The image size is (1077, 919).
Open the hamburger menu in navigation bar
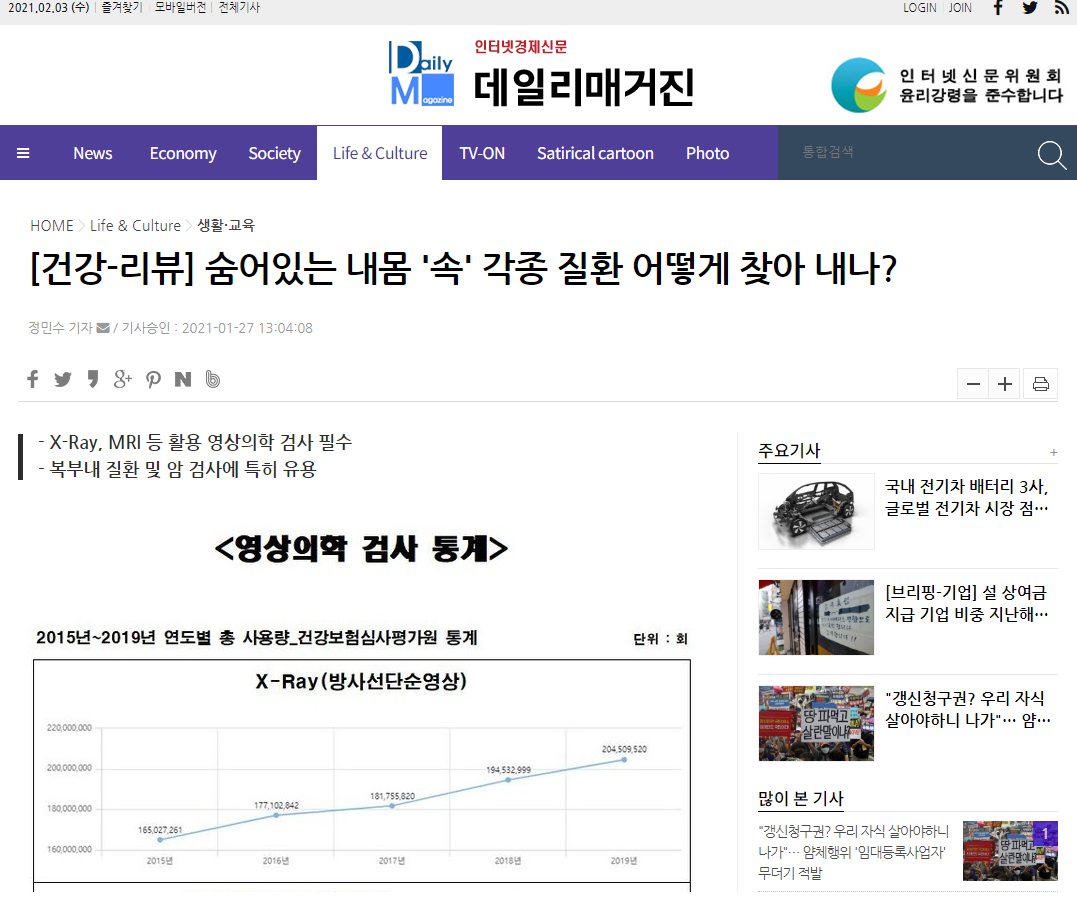tap(23, 153)
